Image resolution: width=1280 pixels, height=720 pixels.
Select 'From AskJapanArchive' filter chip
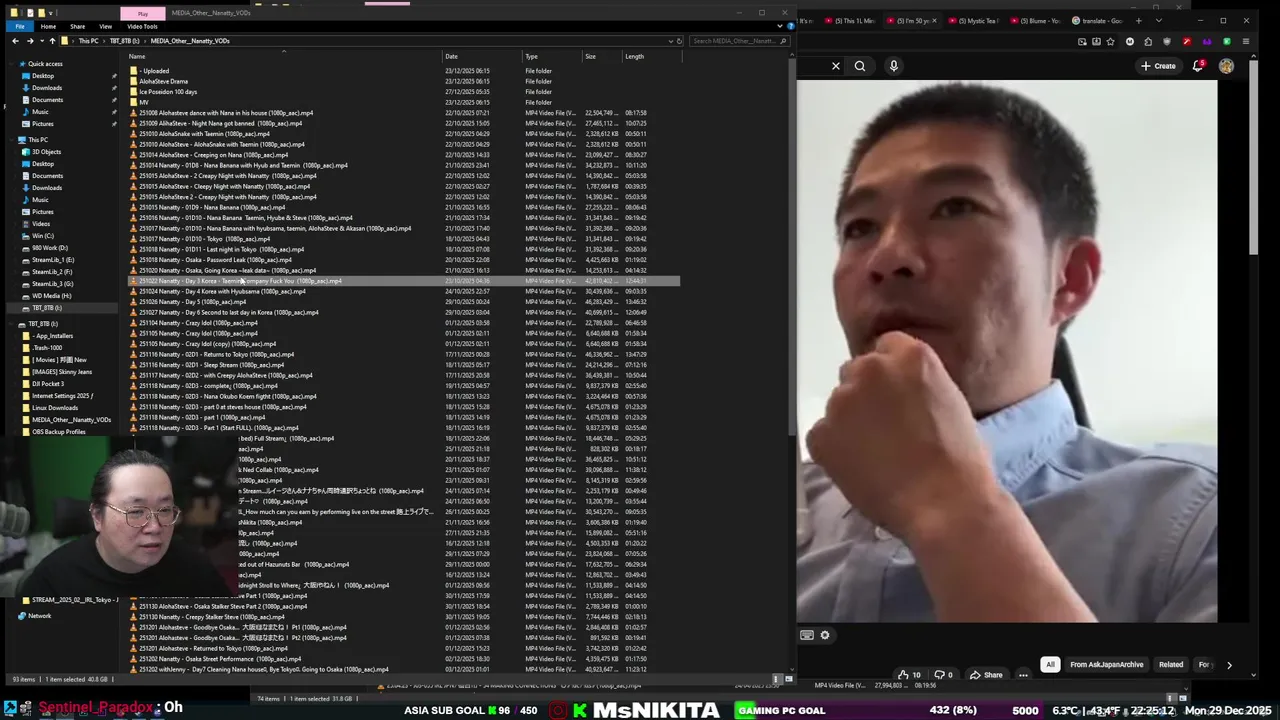1106,665
